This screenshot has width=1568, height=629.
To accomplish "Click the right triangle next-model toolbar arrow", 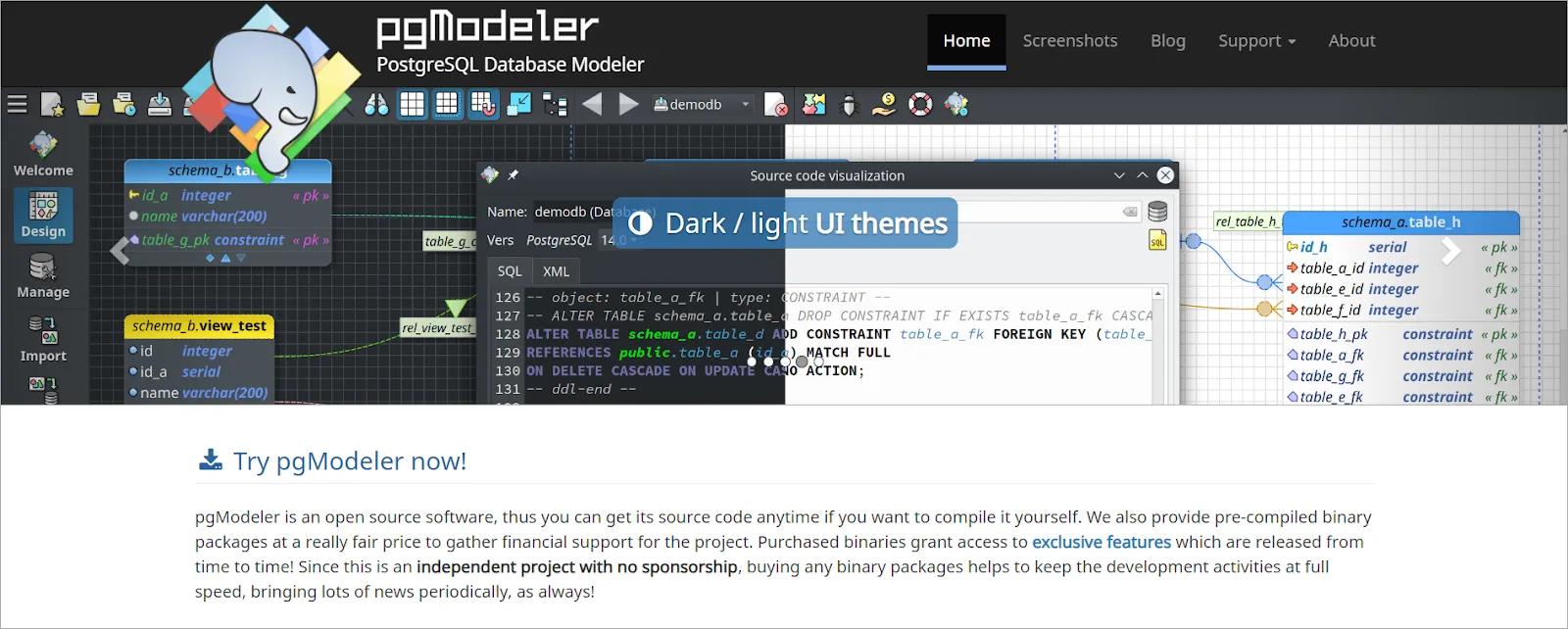I will (x=628, y=104).
